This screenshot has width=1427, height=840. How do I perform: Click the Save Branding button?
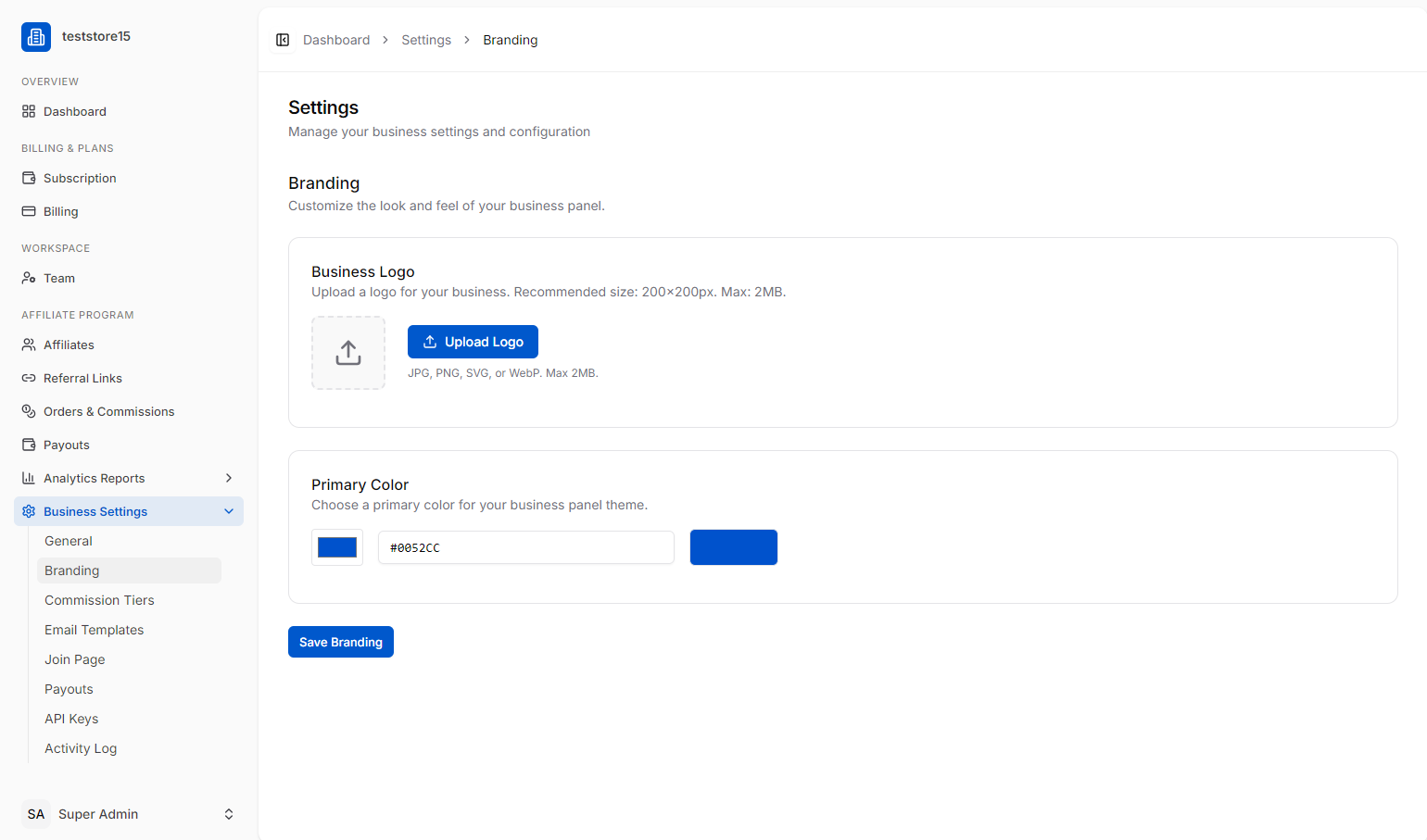[x=341, y=642]
